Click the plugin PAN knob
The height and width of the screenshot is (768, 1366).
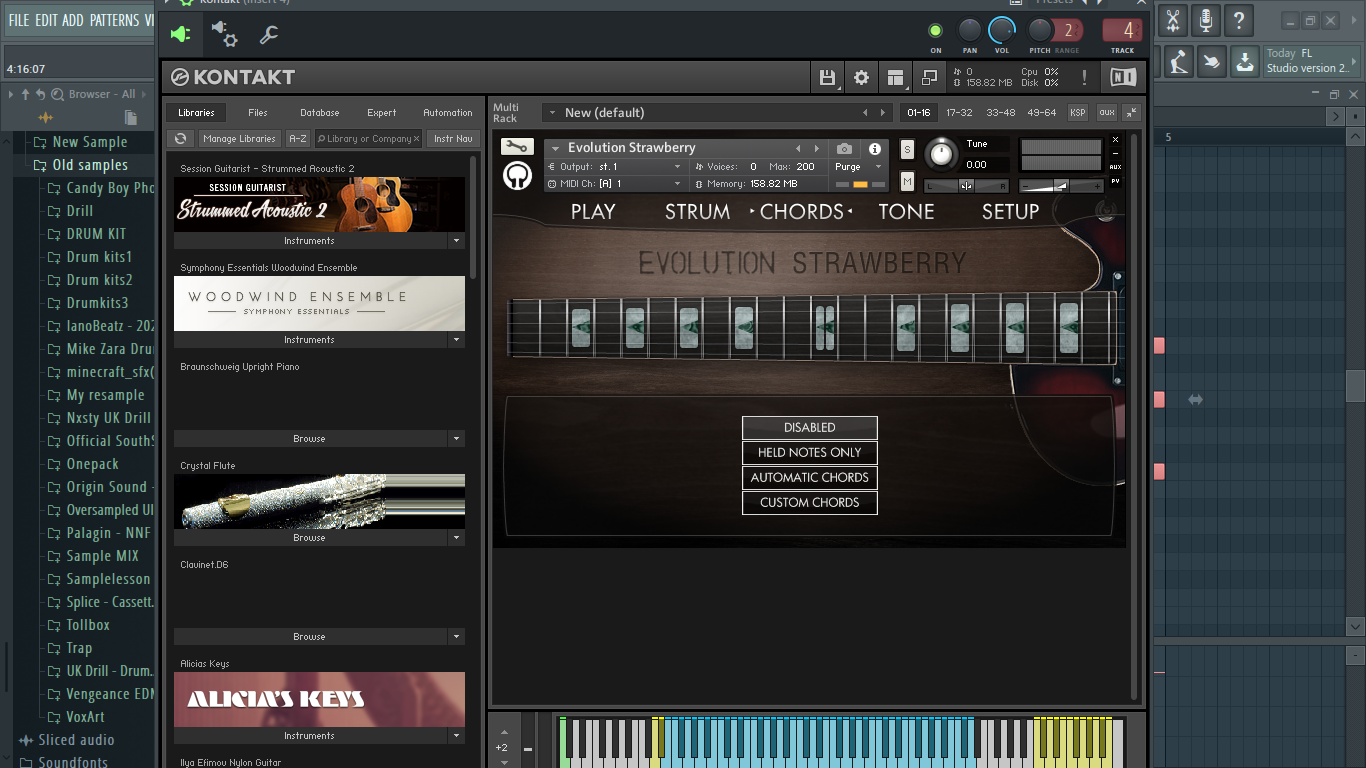(969, 30)
